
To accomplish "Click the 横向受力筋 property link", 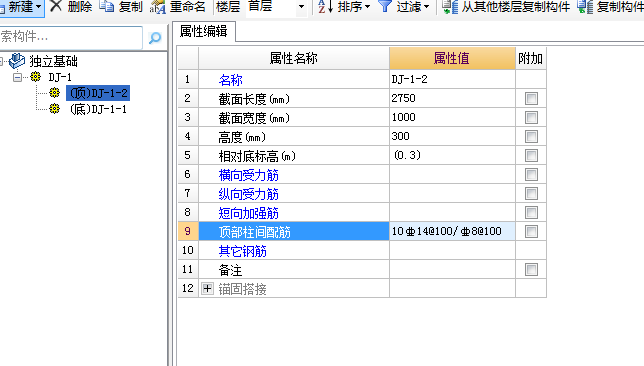I will pos(248,175).
